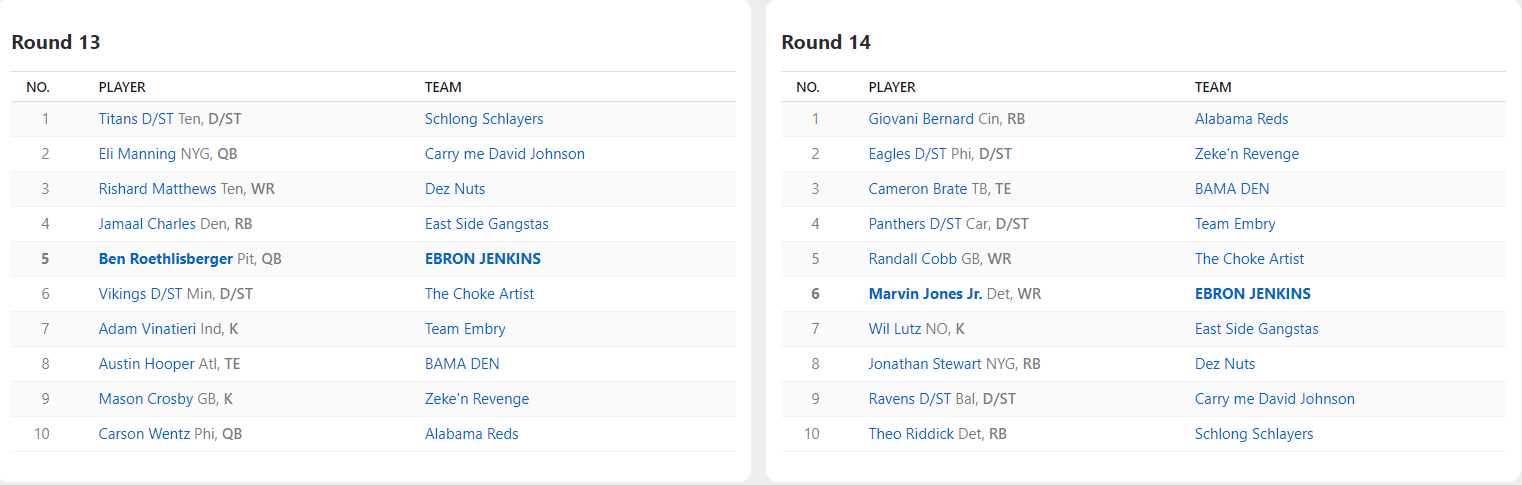This screenshot has width=1522, height=485.
Task: Open Eli Manning player link
Action: coord(138,154)
